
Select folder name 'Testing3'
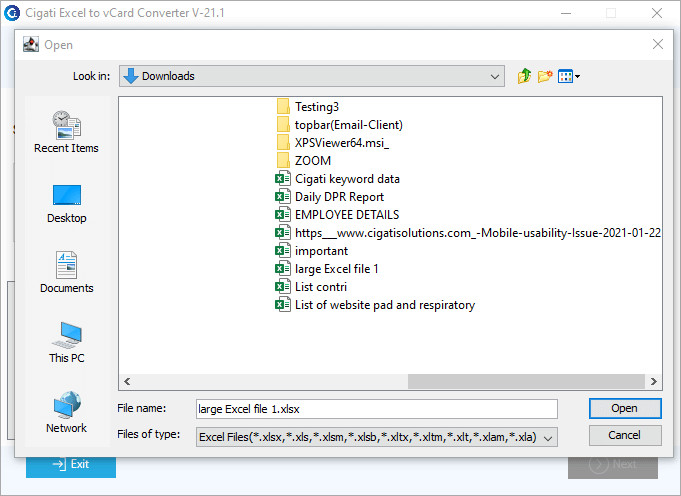(317, 107)
